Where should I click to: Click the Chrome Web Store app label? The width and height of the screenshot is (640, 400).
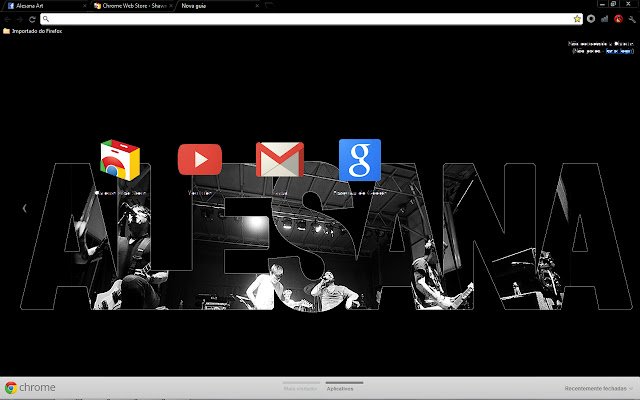click(x=120, y=193)
